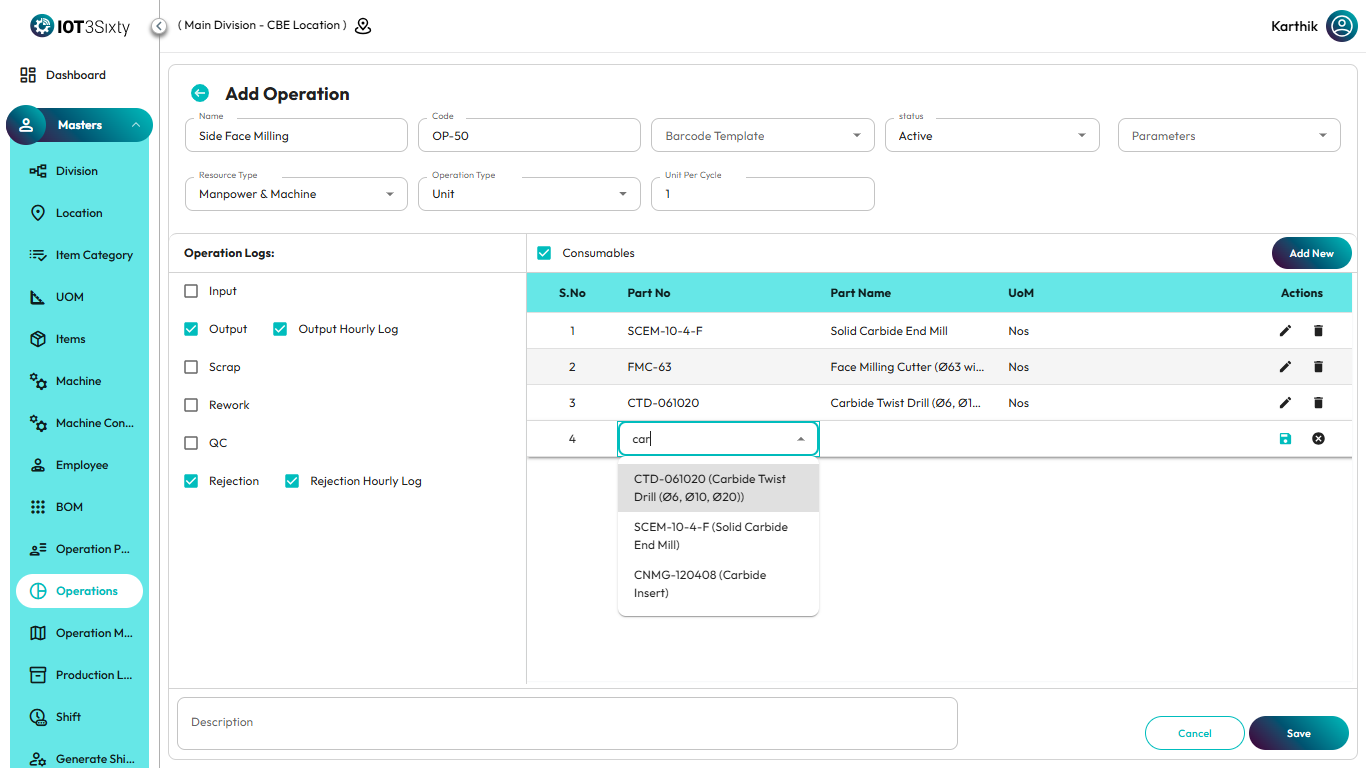
Task: Collapse the sidebar with the chevron button
Action: pyautogui.click(x=159, y=26)
